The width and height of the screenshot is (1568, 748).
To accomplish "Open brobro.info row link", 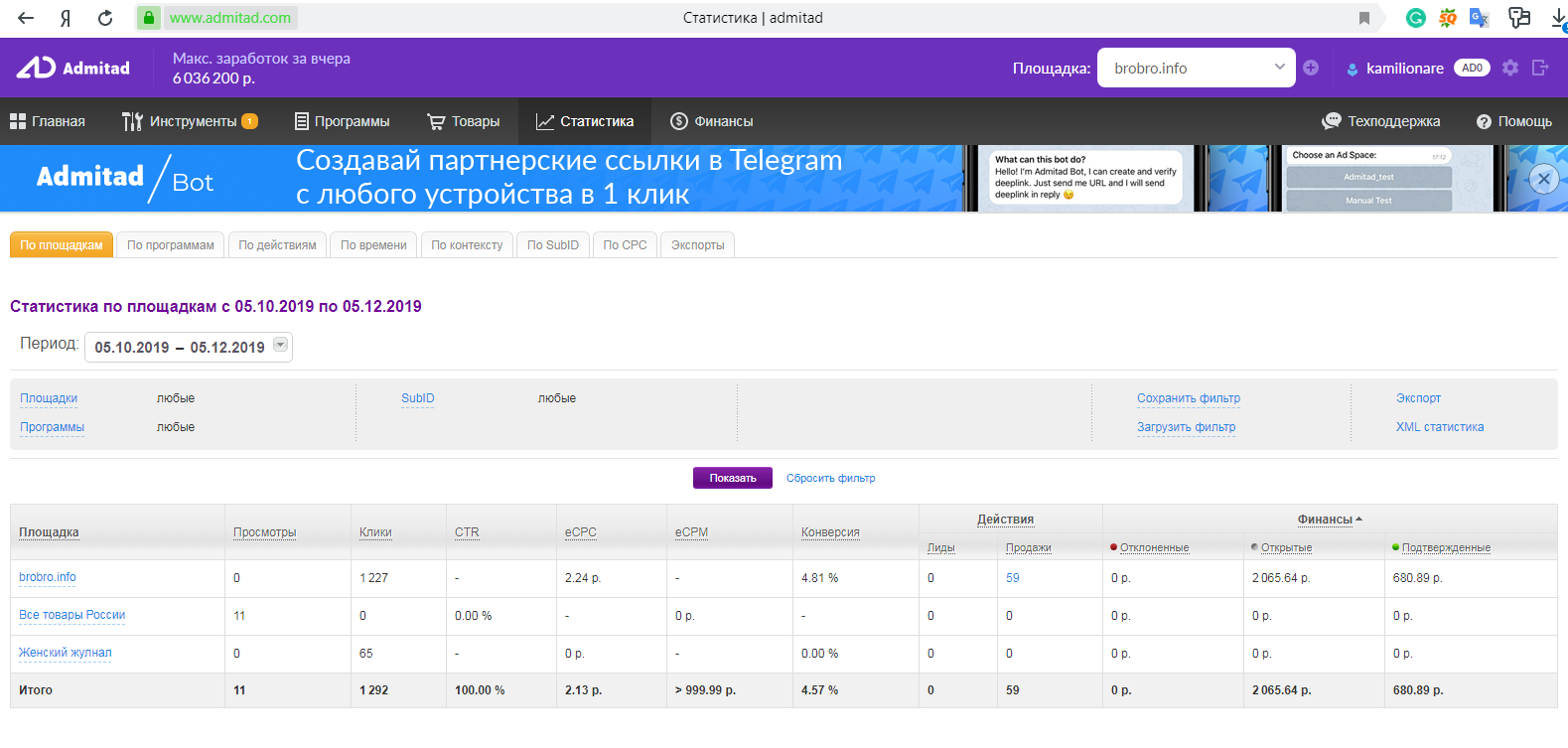I will (48, 577).
